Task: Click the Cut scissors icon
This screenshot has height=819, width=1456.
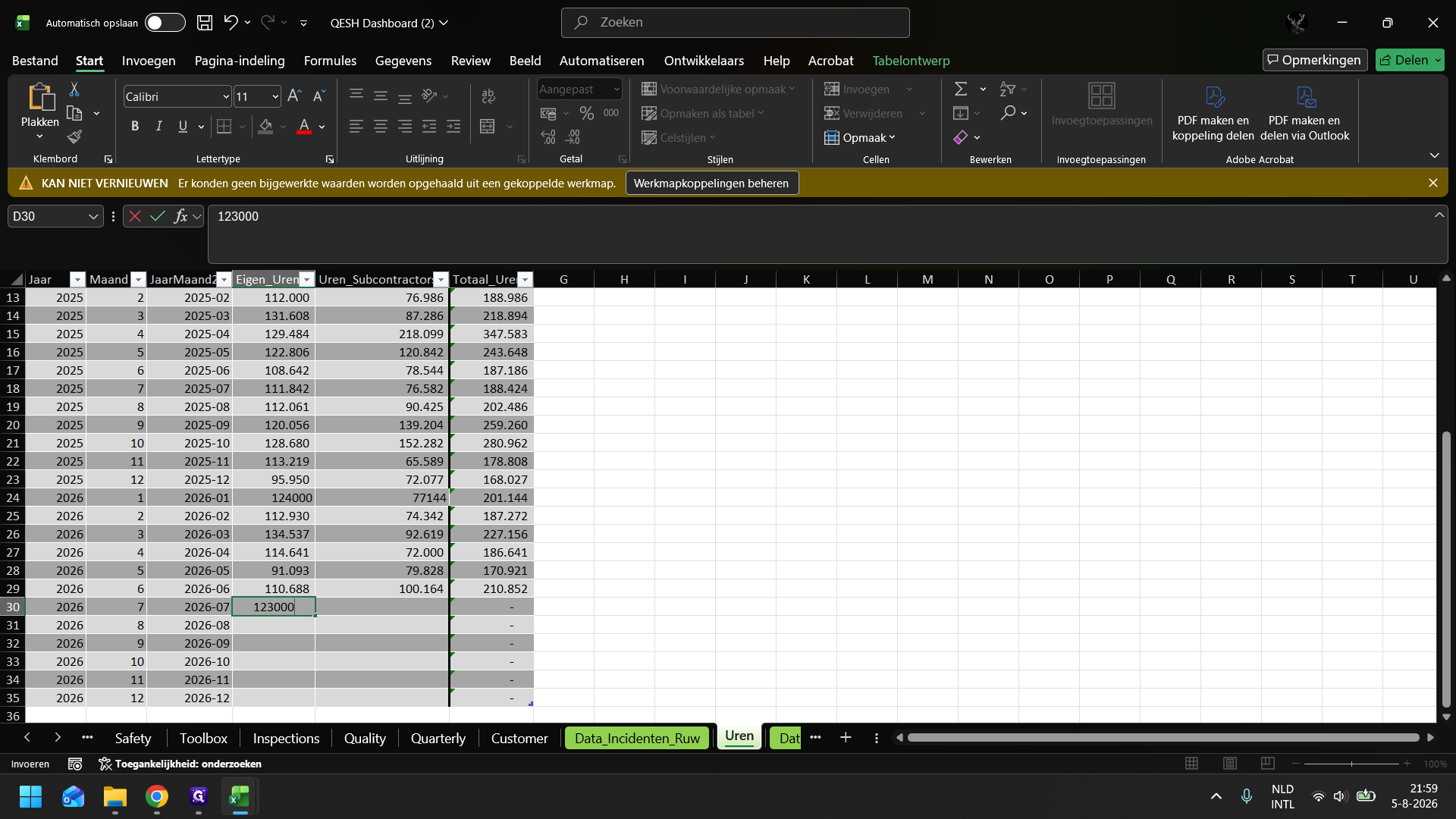Action: (x=74, y=89)
